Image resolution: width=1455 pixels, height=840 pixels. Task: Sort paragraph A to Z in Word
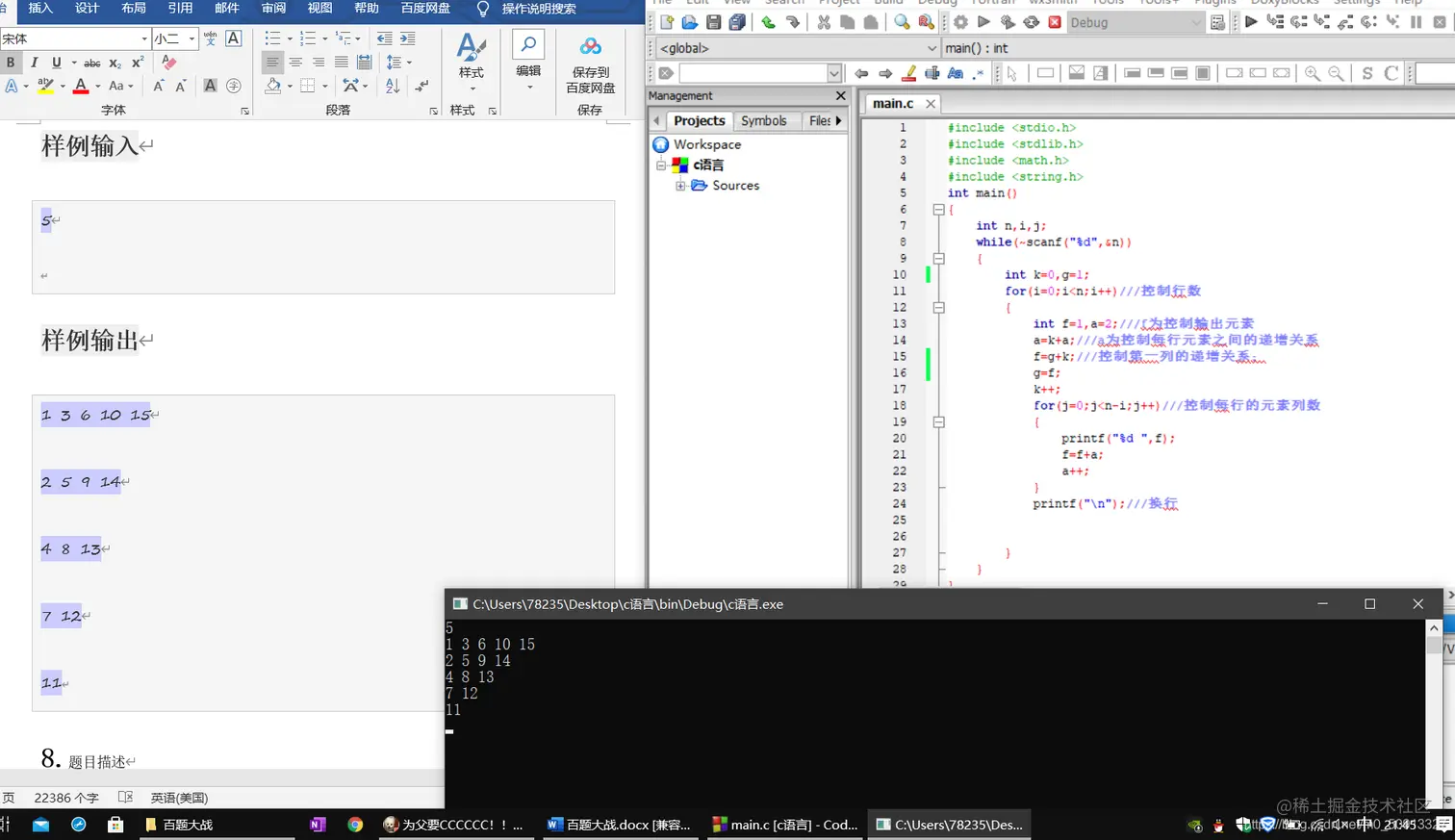[392, 86]
